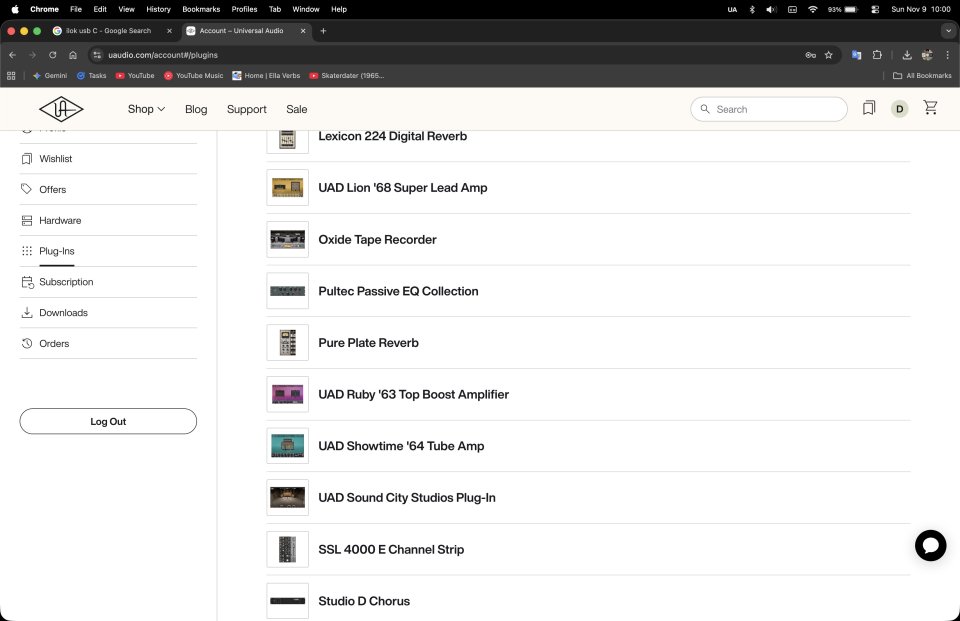
Task: Open the saved items bookmark icon
Action: (x=869, y=108)
